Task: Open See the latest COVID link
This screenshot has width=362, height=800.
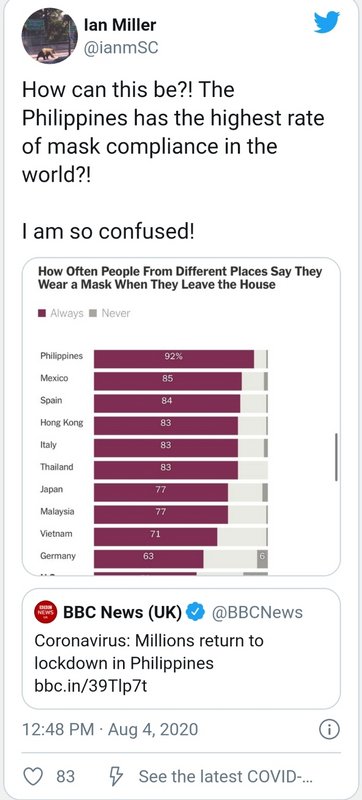Action: coord(225,777)
